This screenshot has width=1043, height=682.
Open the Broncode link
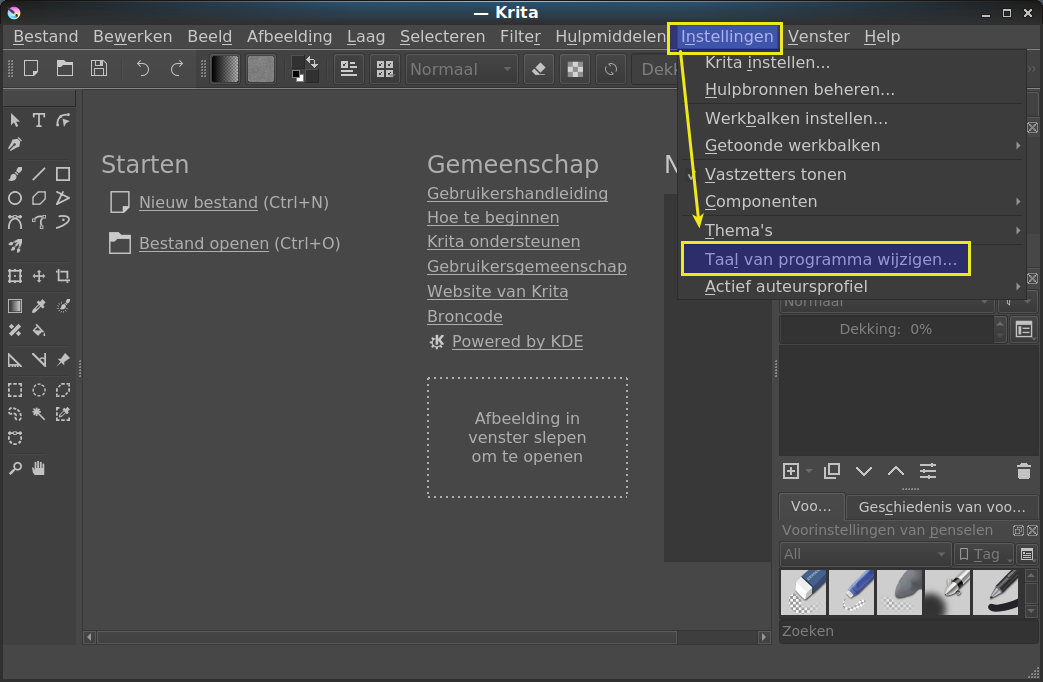(x=465, y=316)
